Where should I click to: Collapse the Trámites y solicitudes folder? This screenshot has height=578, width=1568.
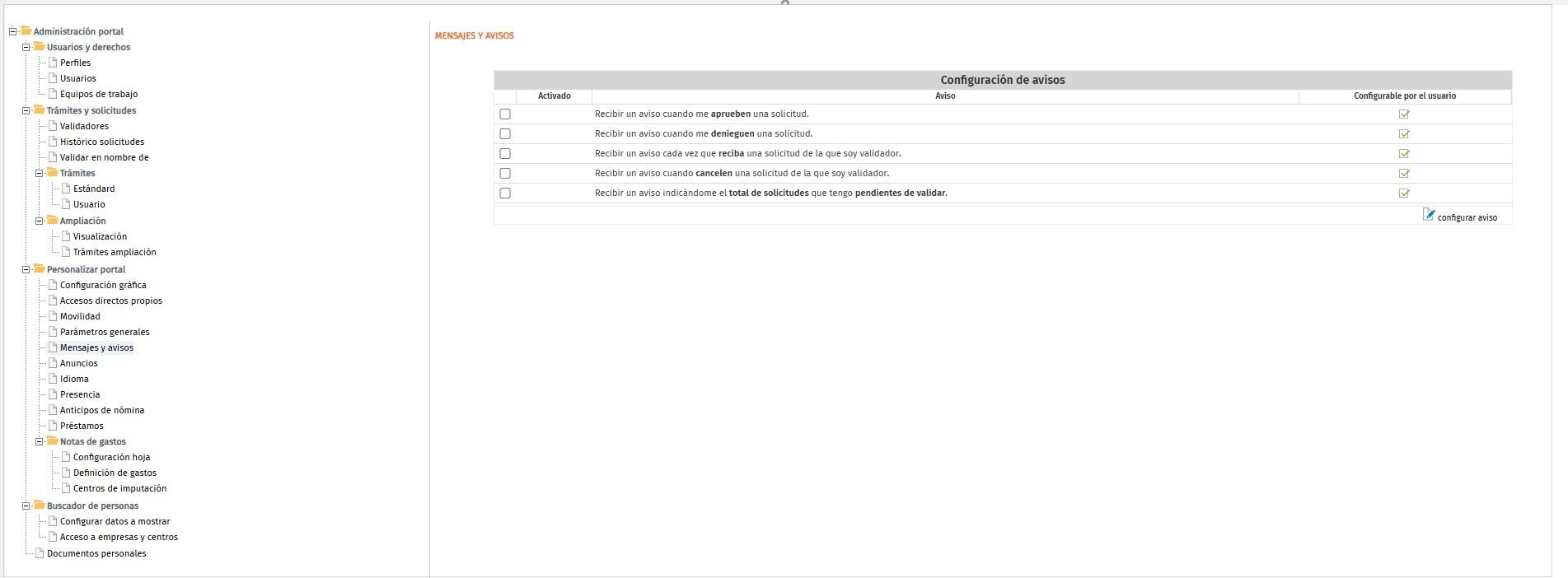[x=26, y=110]
